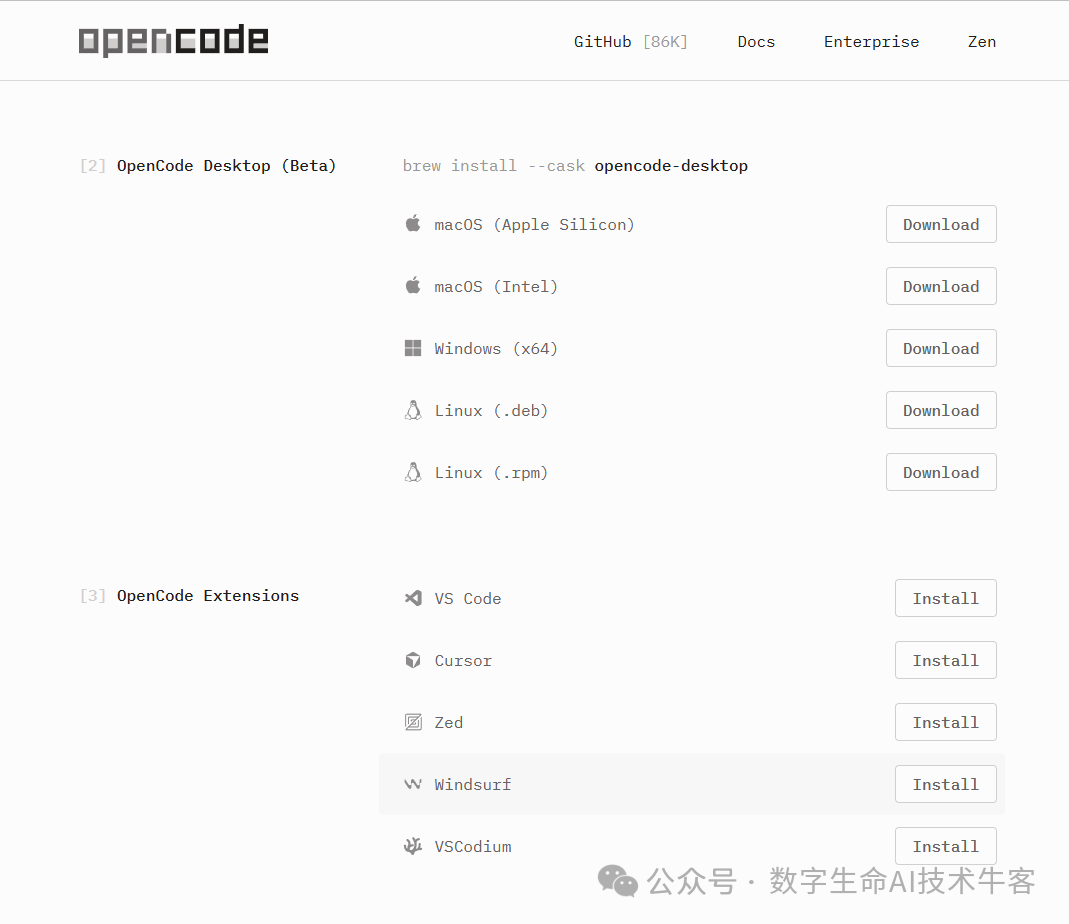
Task: Click the "Zed" label
Action: coord(449,722)
